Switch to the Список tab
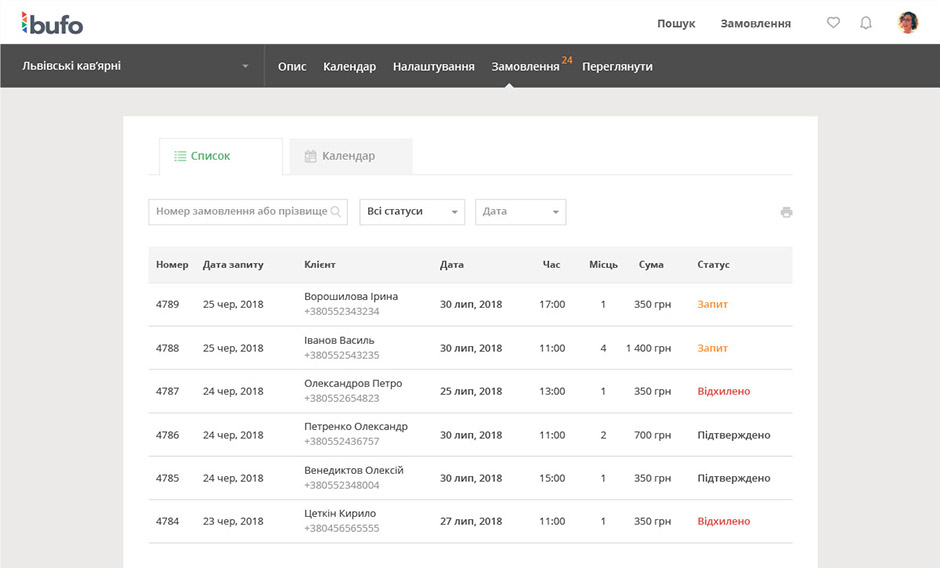The width and height of the screenshot is (940, 568). click(x=203, y=156)
